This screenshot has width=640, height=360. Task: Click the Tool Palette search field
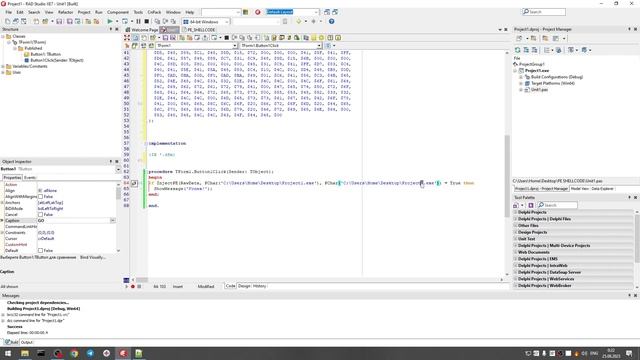tap(557, 205)
